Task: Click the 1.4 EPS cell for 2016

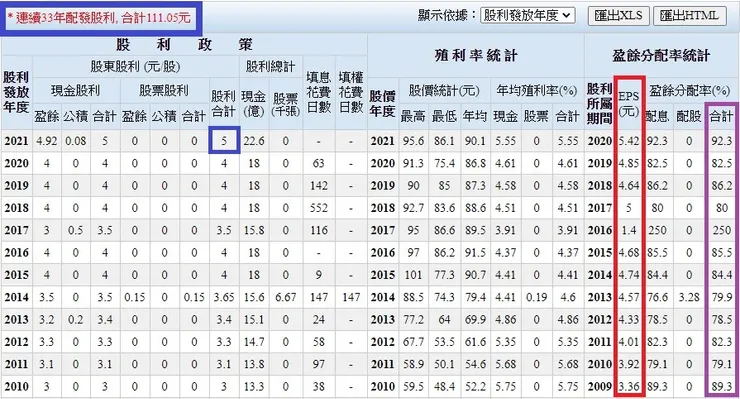Action: [629, 230]
